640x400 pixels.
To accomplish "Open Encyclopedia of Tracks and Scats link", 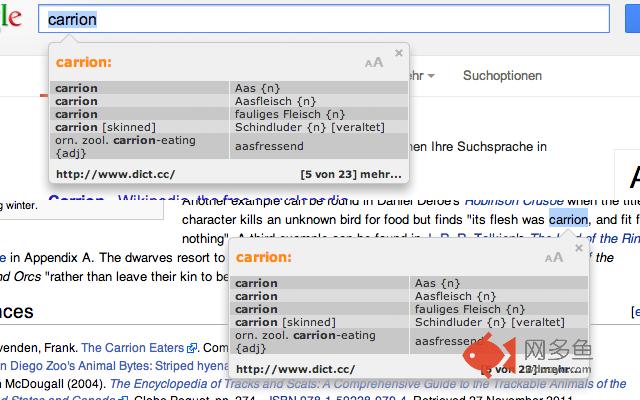I will coord(368,384).
